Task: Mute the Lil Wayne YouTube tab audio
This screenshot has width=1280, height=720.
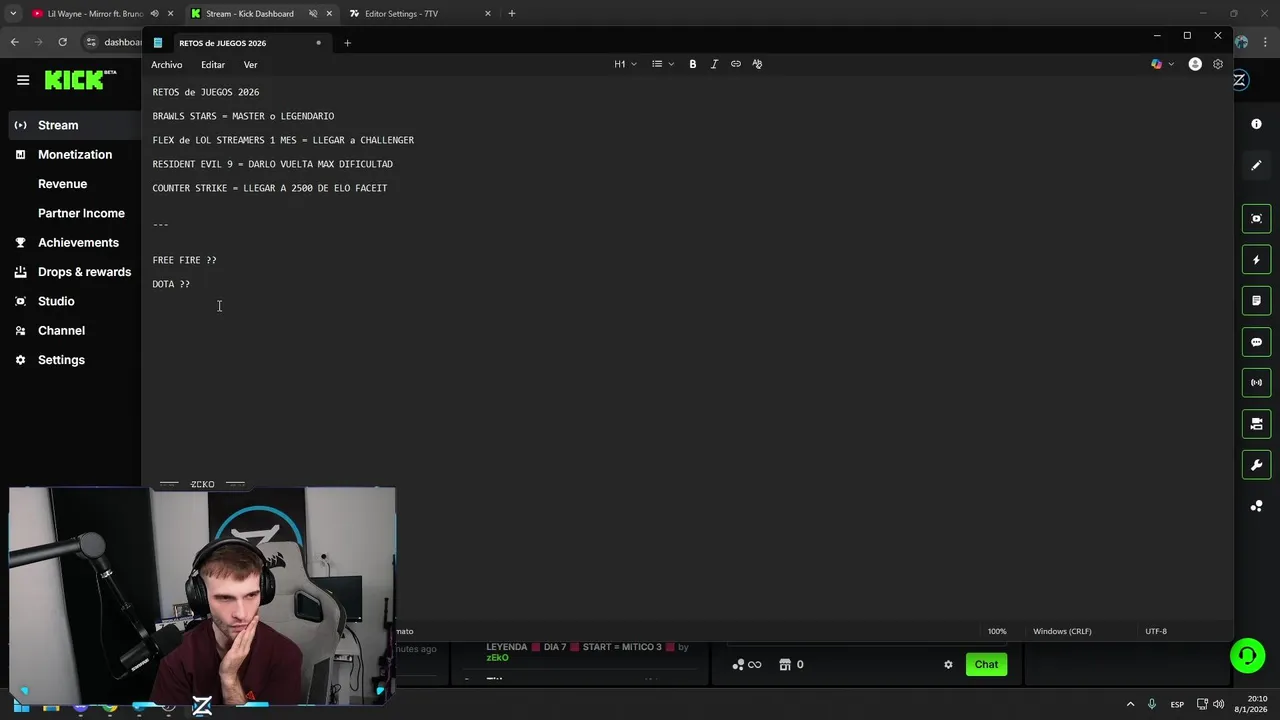Action: (154, 14)
